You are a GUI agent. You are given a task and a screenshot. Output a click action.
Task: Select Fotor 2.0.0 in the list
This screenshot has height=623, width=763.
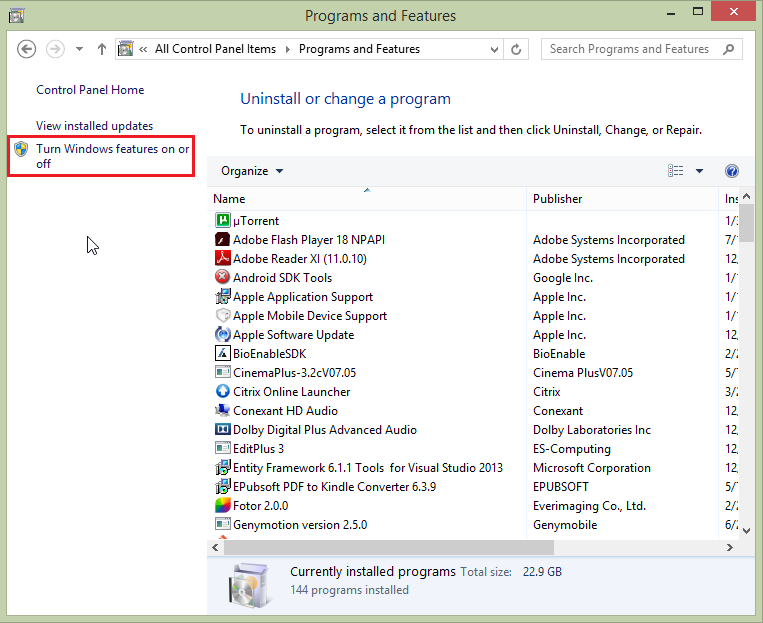(x=260, y=505)
